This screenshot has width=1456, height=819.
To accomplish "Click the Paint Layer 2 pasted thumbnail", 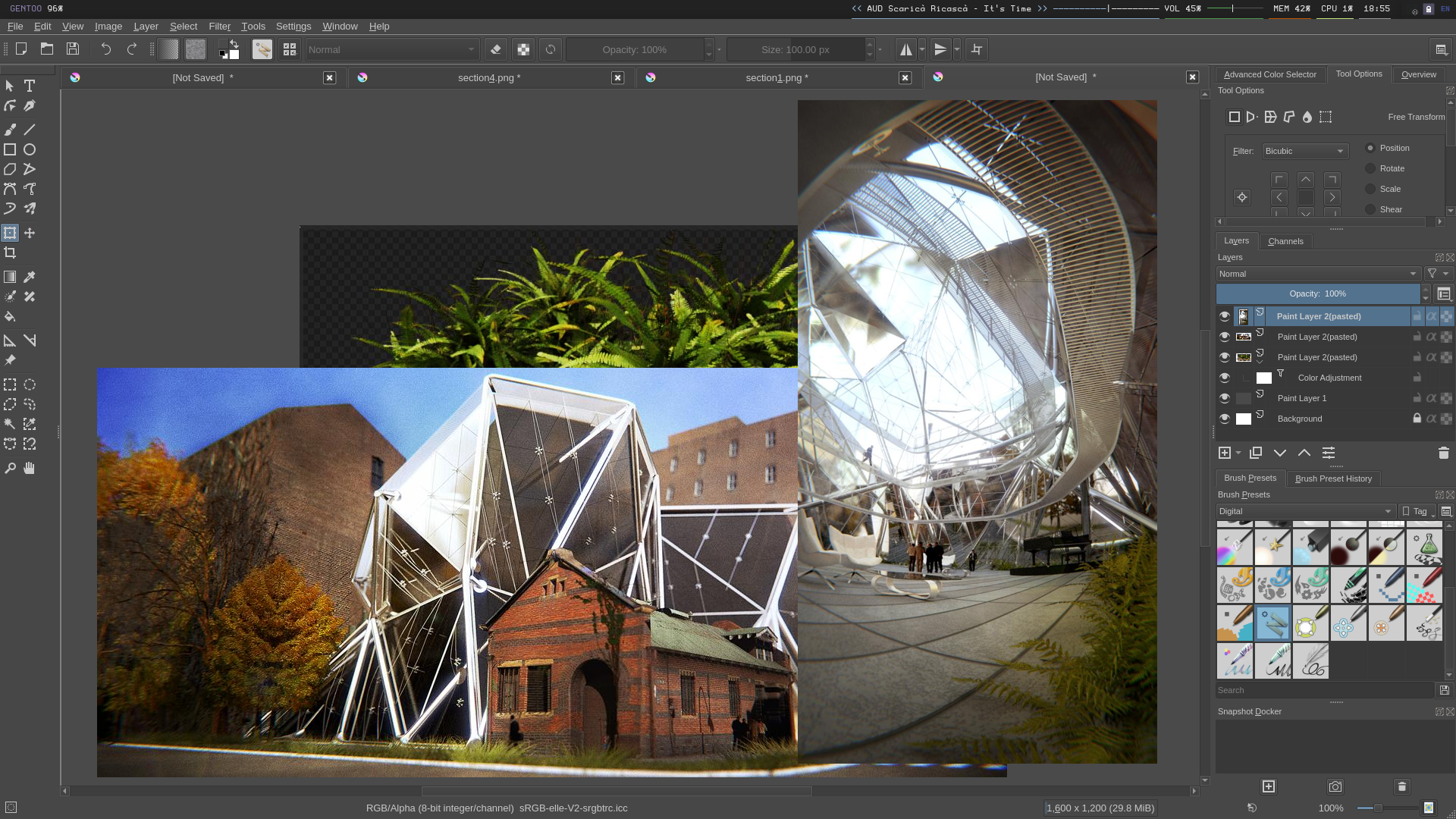I will tap(1243, 316).
